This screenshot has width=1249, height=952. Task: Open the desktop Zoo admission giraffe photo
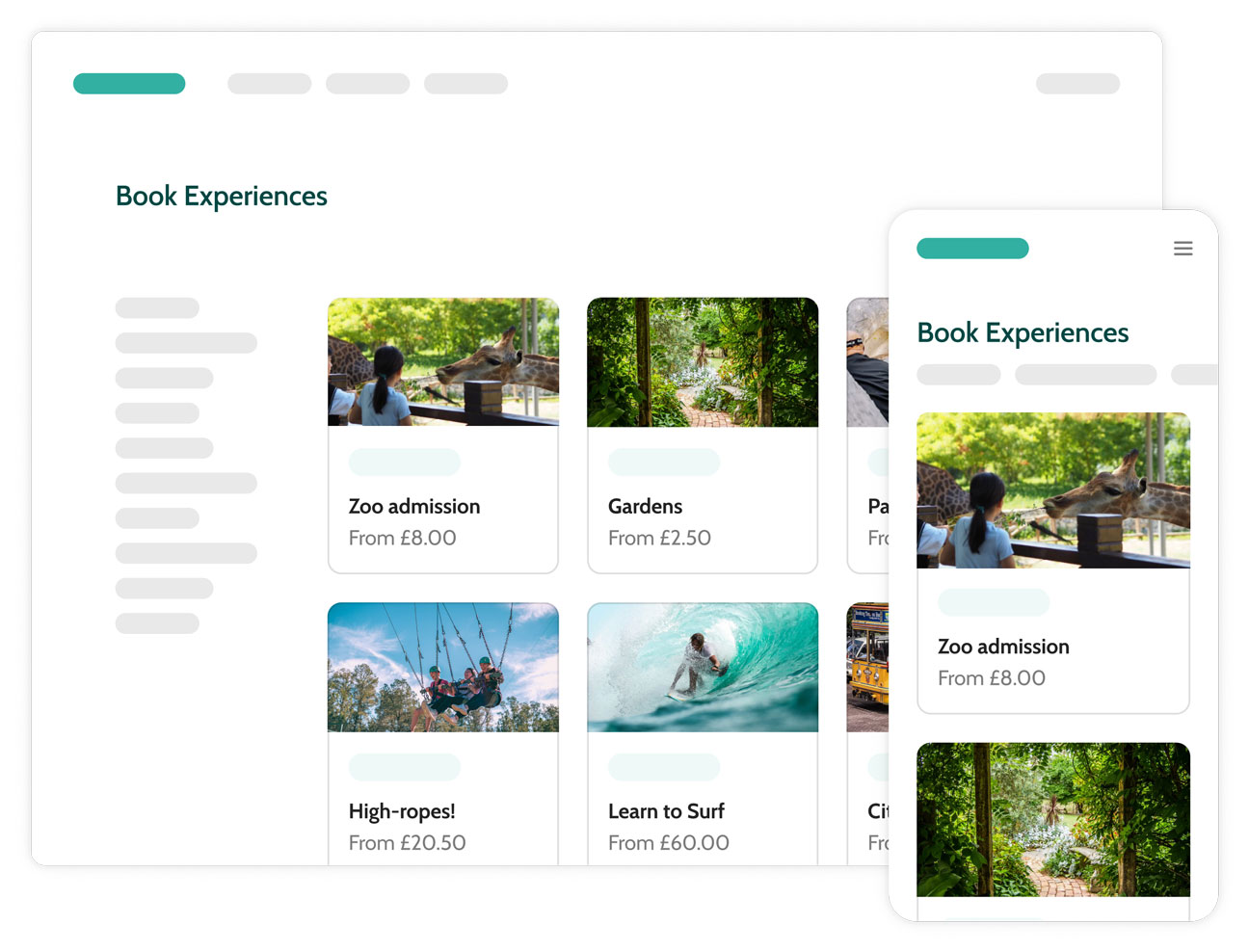tap(443, 362)
